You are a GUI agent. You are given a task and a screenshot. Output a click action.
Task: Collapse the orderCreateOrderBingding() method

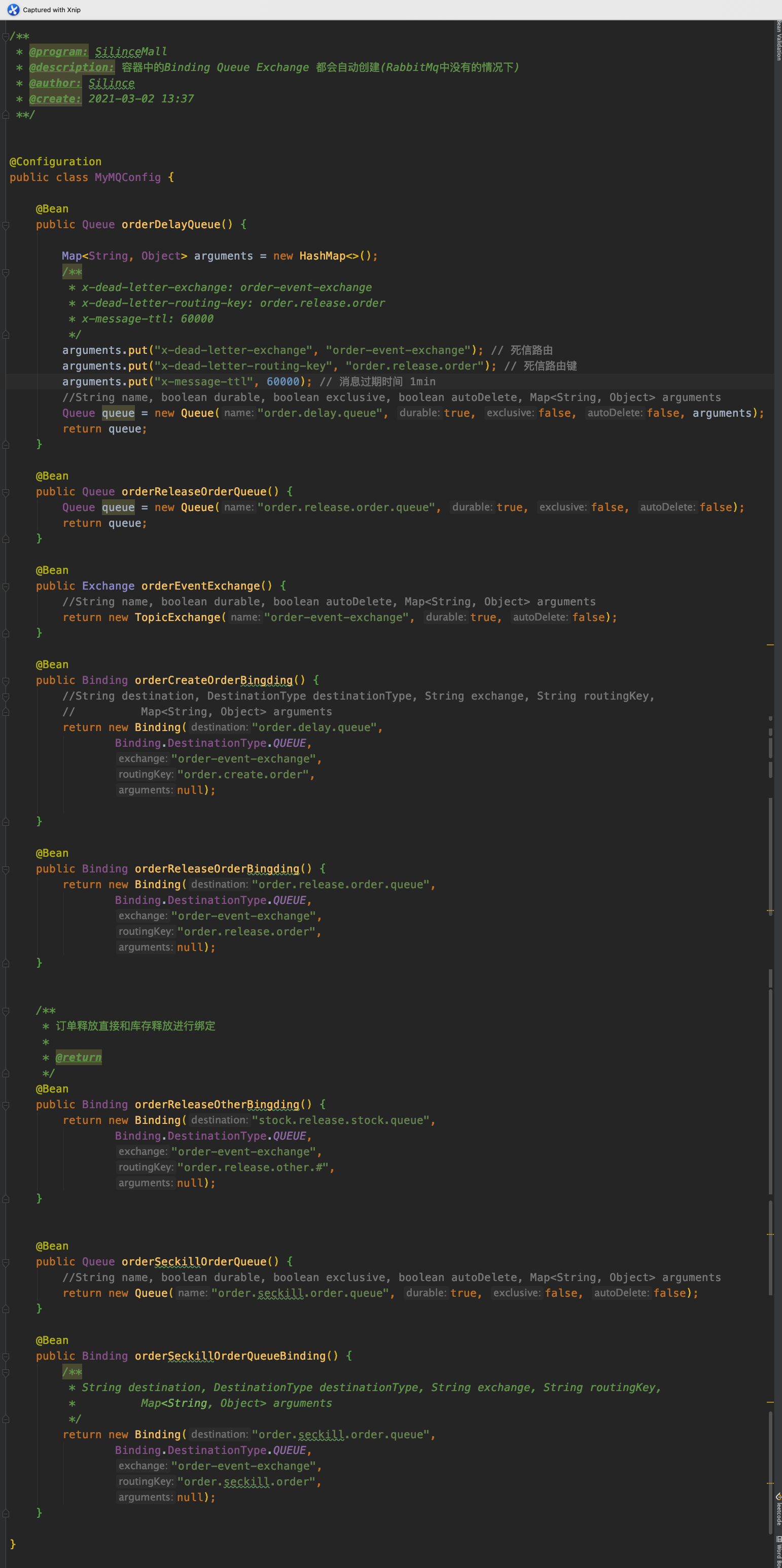coord(6,680)
